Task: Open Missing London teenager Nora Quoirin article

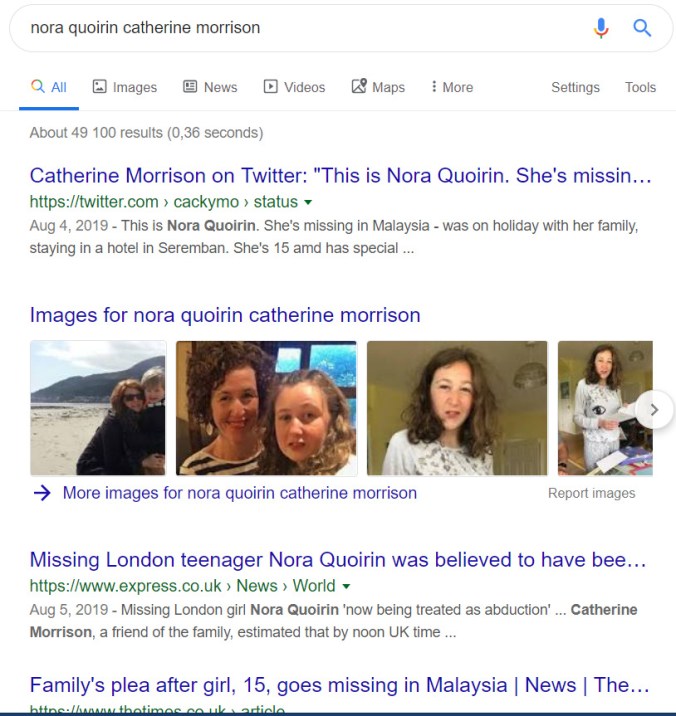Action: pyautogui.click(x=340, y=560)
